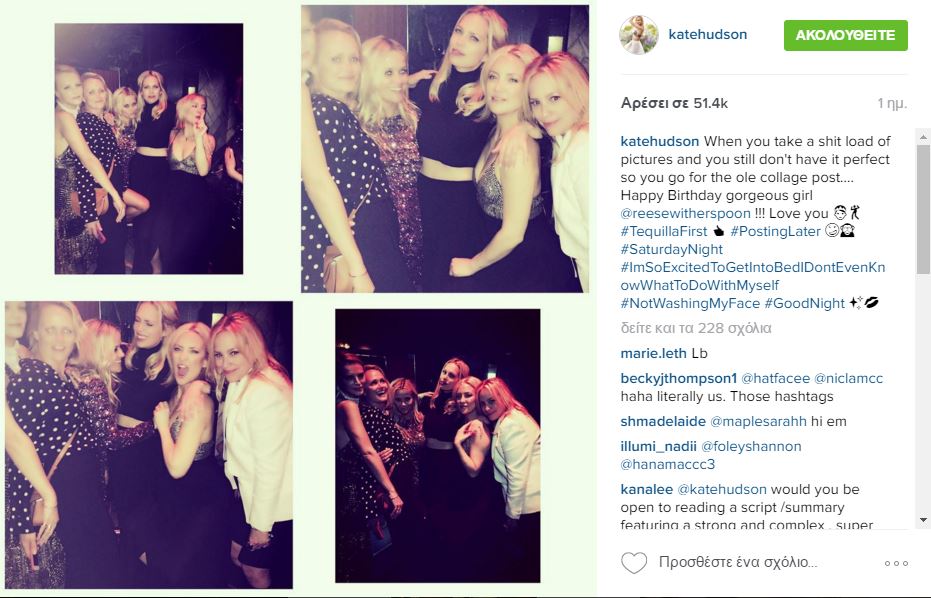The width and height of the screenshot is (931, 598).
Task: Click the #TequillaFirst hashtag
Action: (x=664, y=231)
